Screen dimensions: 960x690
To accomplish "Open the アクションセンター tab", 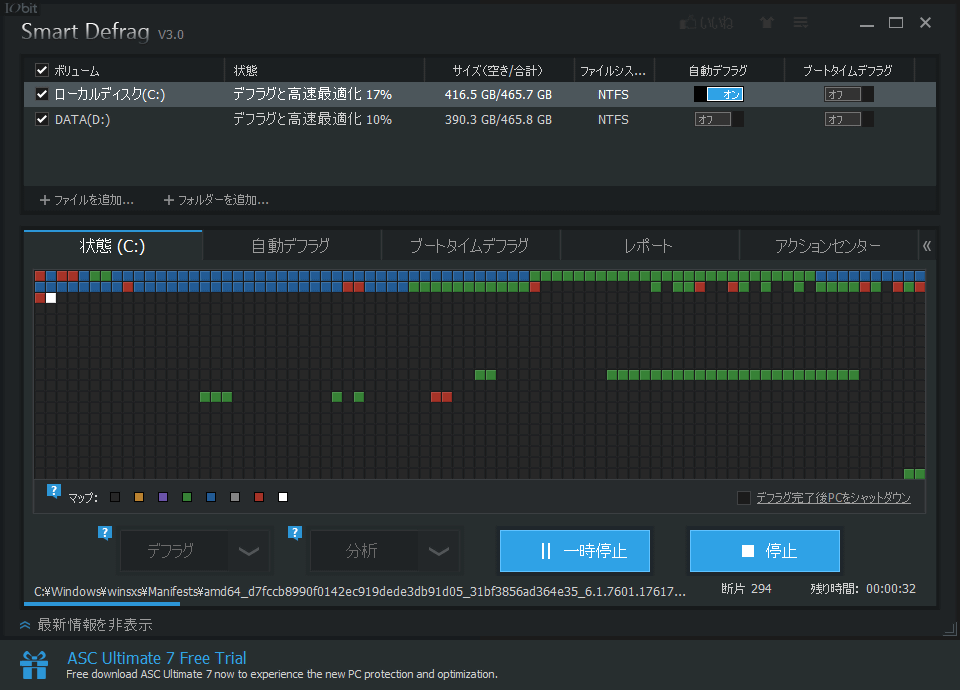I will [x=828, y=246].
